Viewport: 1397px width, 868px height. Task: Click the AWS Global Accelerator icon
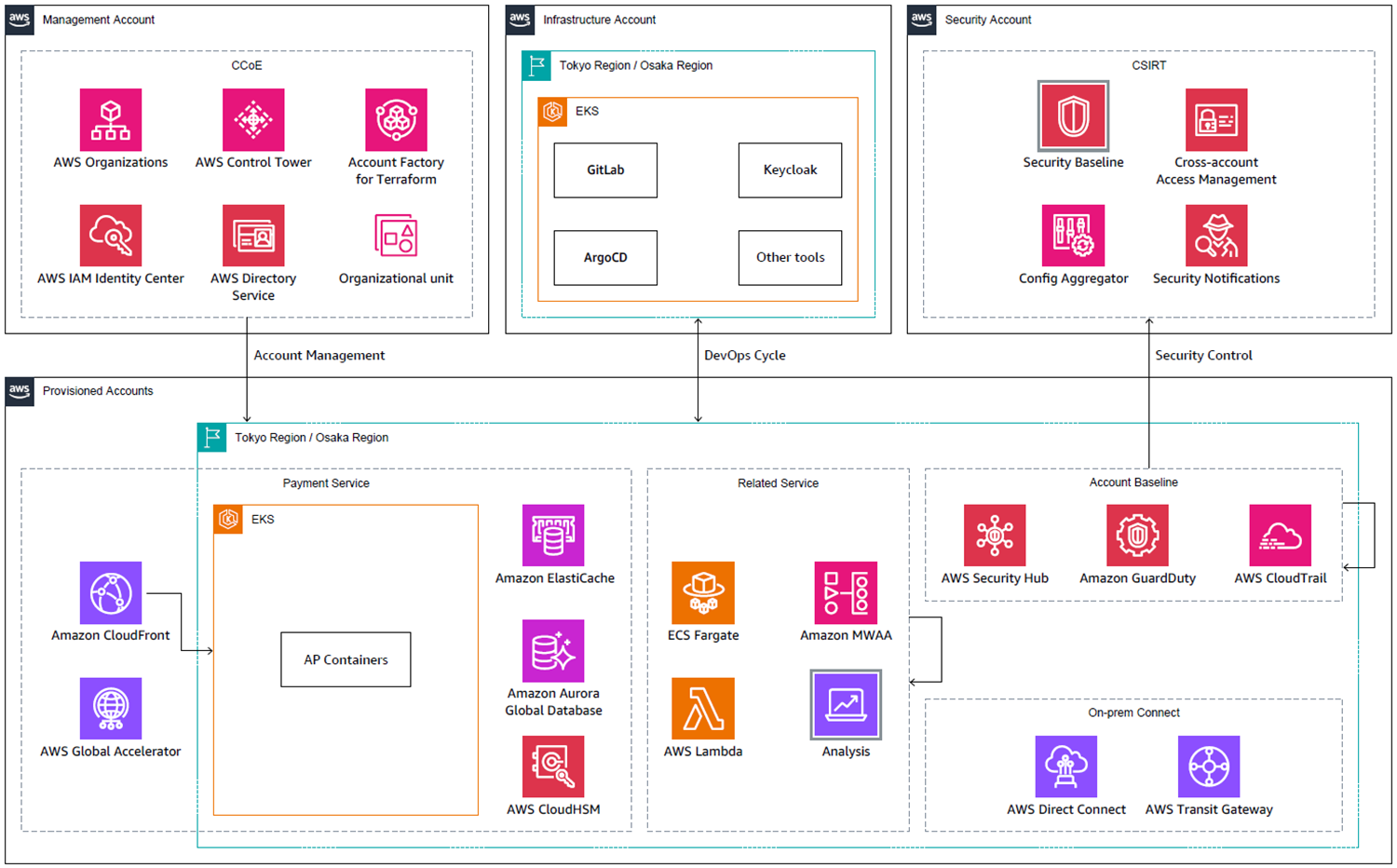pyautogui.click(x=111, y=709)
